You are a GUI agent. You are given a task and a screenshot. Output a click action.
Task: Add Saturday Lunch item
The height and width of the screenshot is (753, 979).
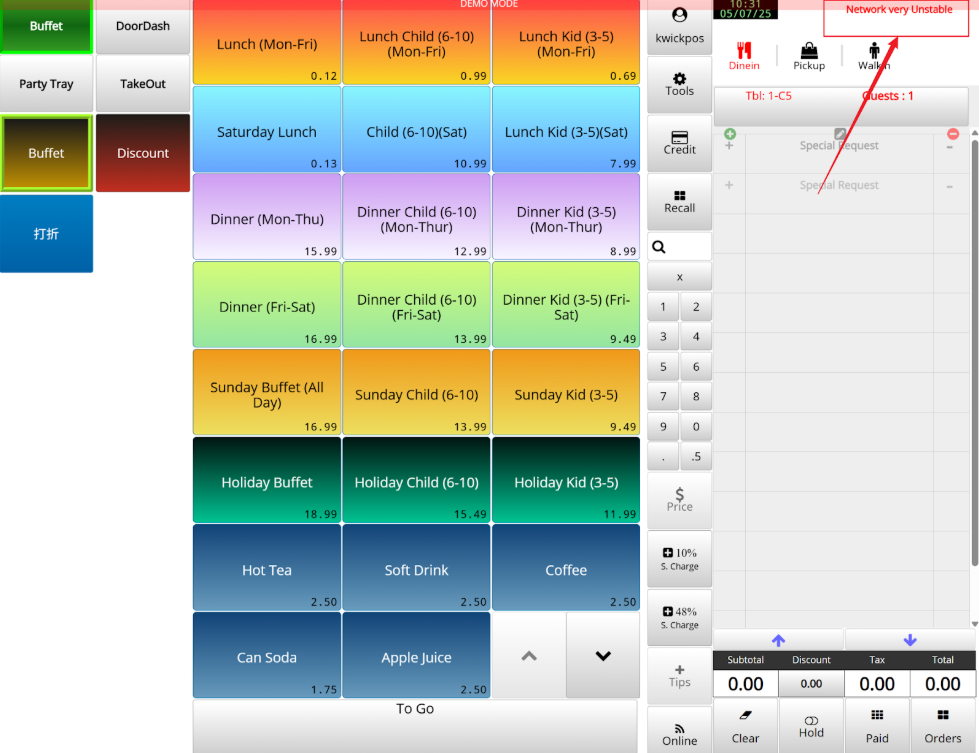pos(267,130)
